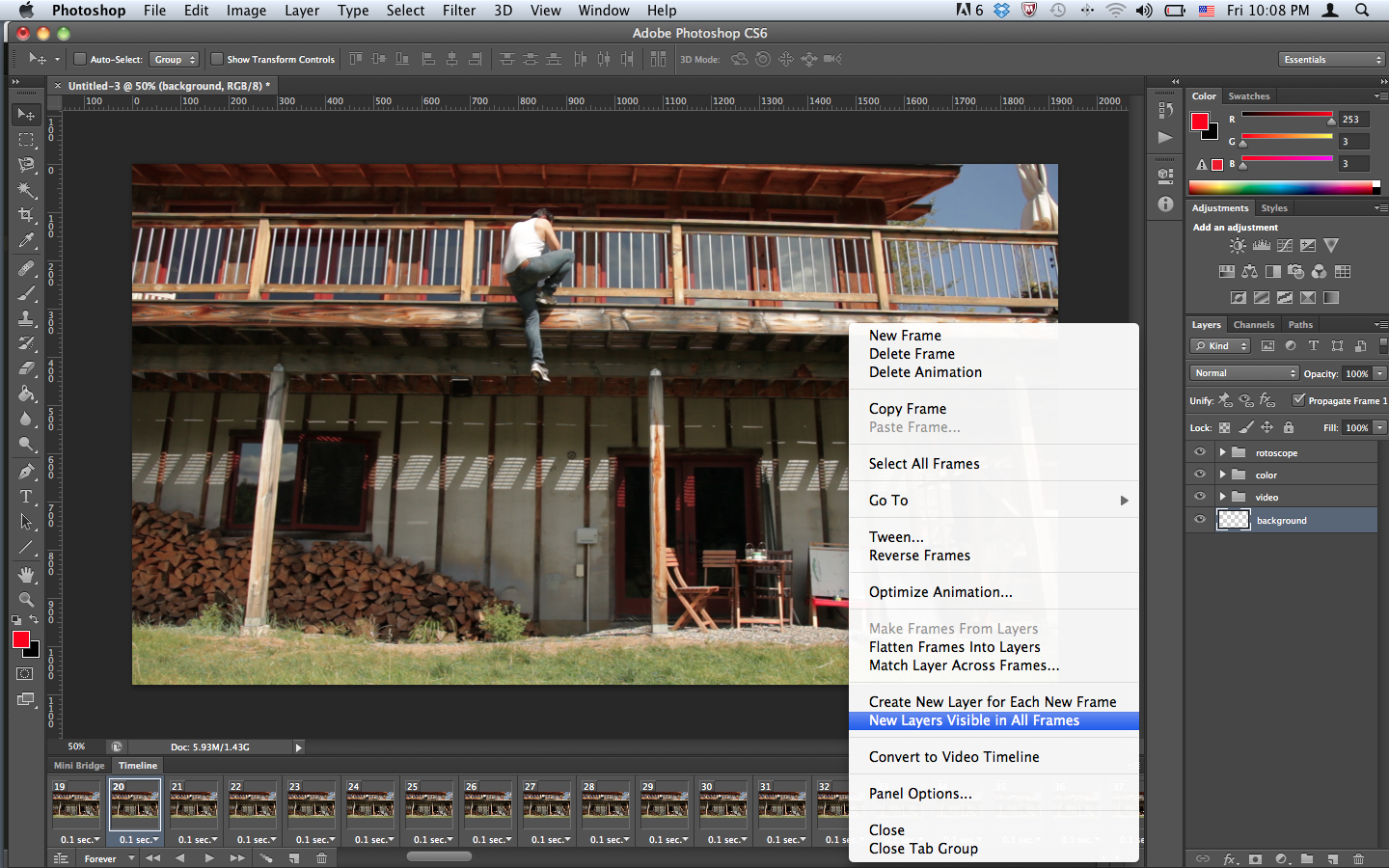
Task: Pick the Eyedropper tool
Action: click(x=26, y=241)
